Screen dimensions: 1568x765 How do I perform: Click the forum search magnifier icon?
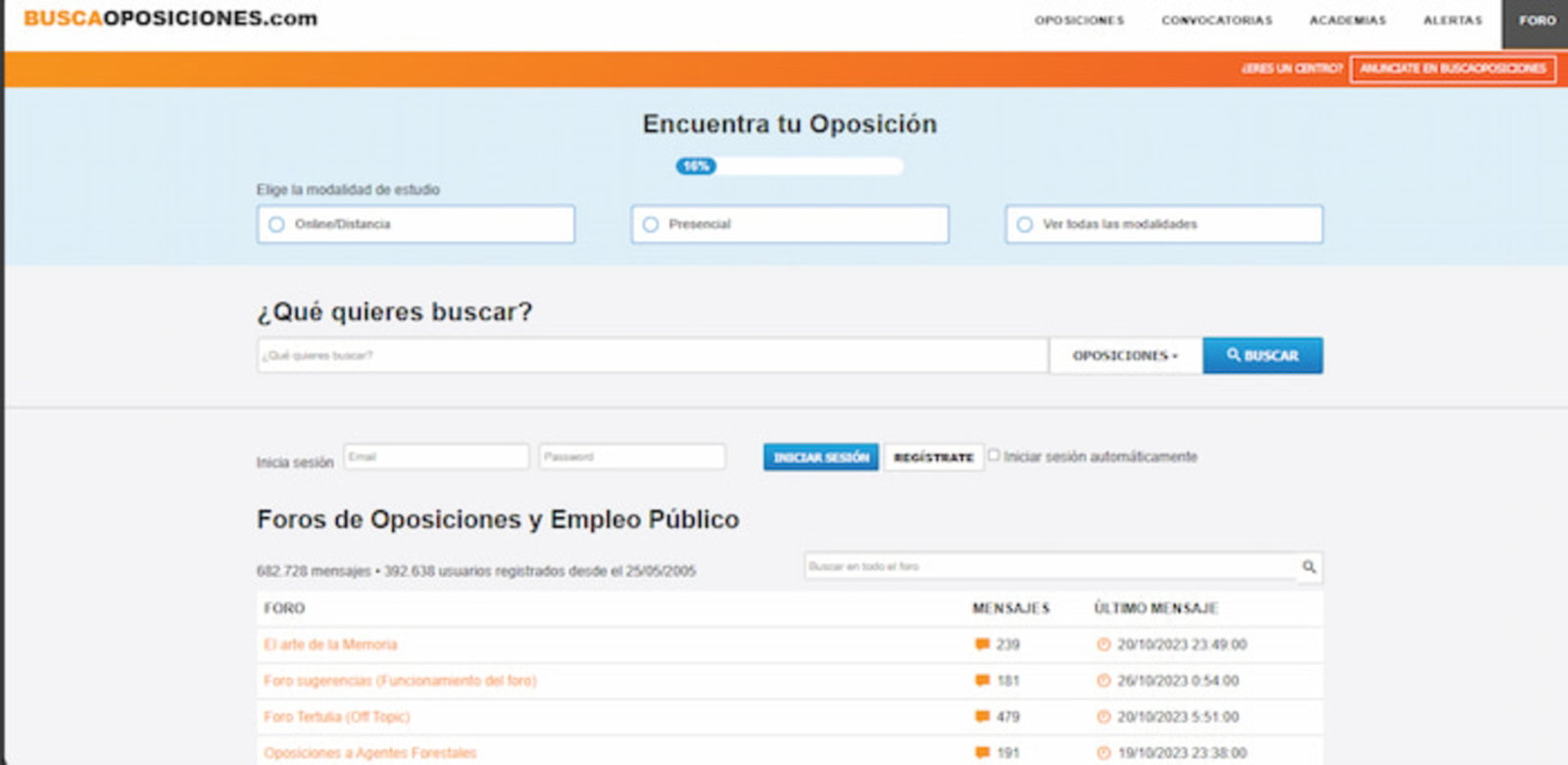click(1308, 567)
